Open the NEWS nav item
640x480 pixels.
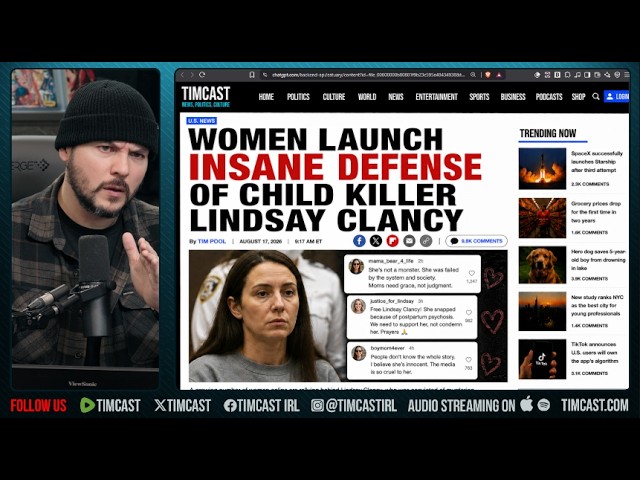396,97
